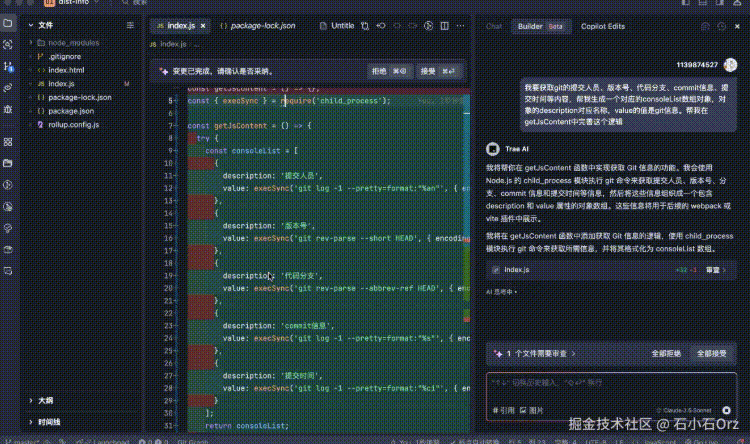Click the toggle primary sidebar layout icon

[x=686, y=2]
